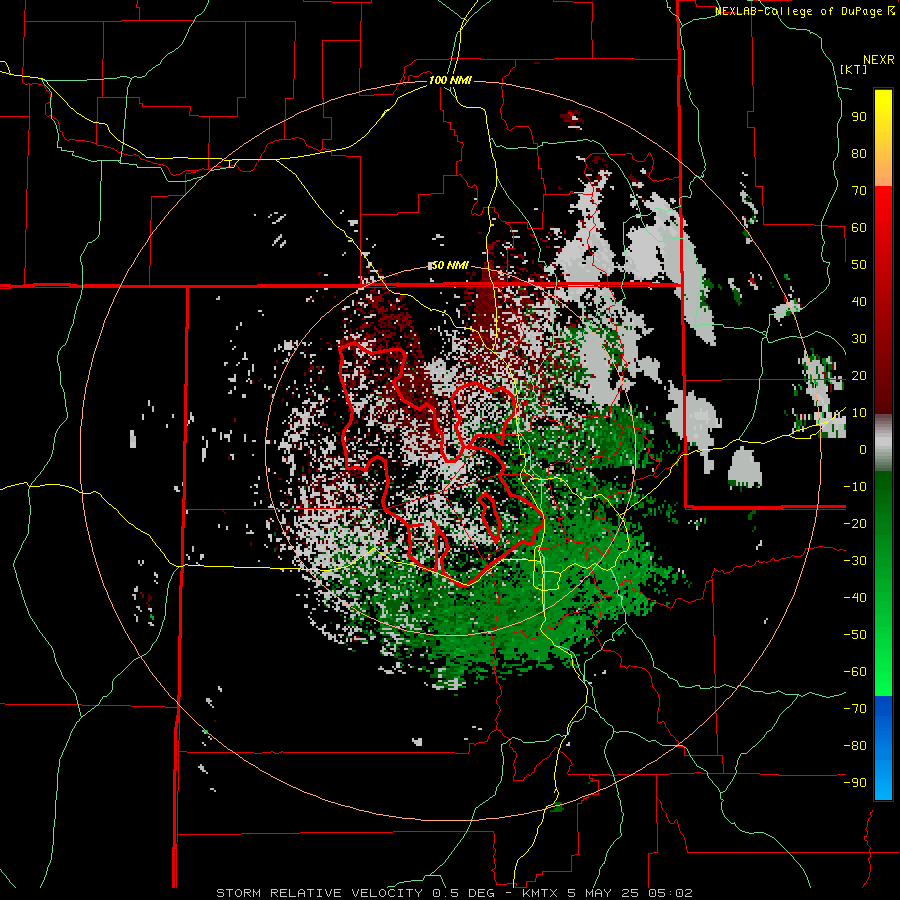Click the -90 value on velocity scale

click(x=855, y=783)
